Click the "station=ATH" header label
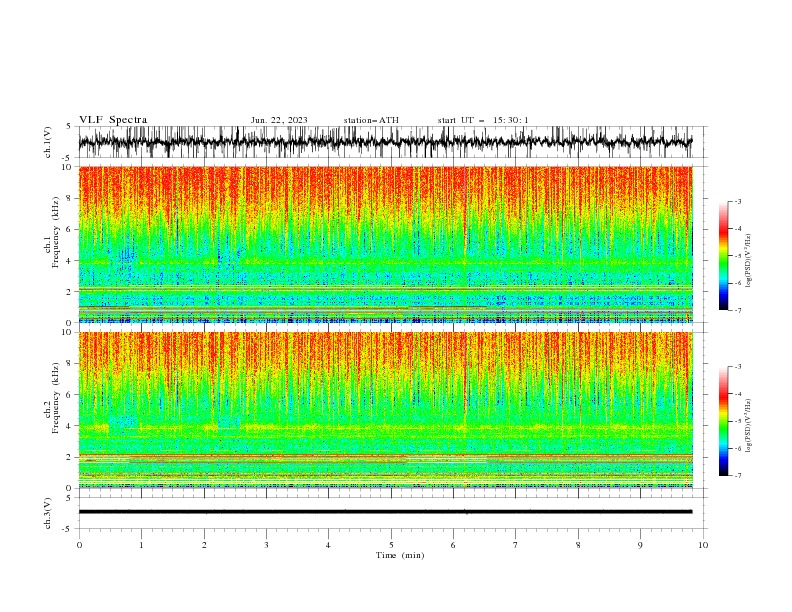The width and height of the screenshot is (792, 612). (x=371, y=120)
